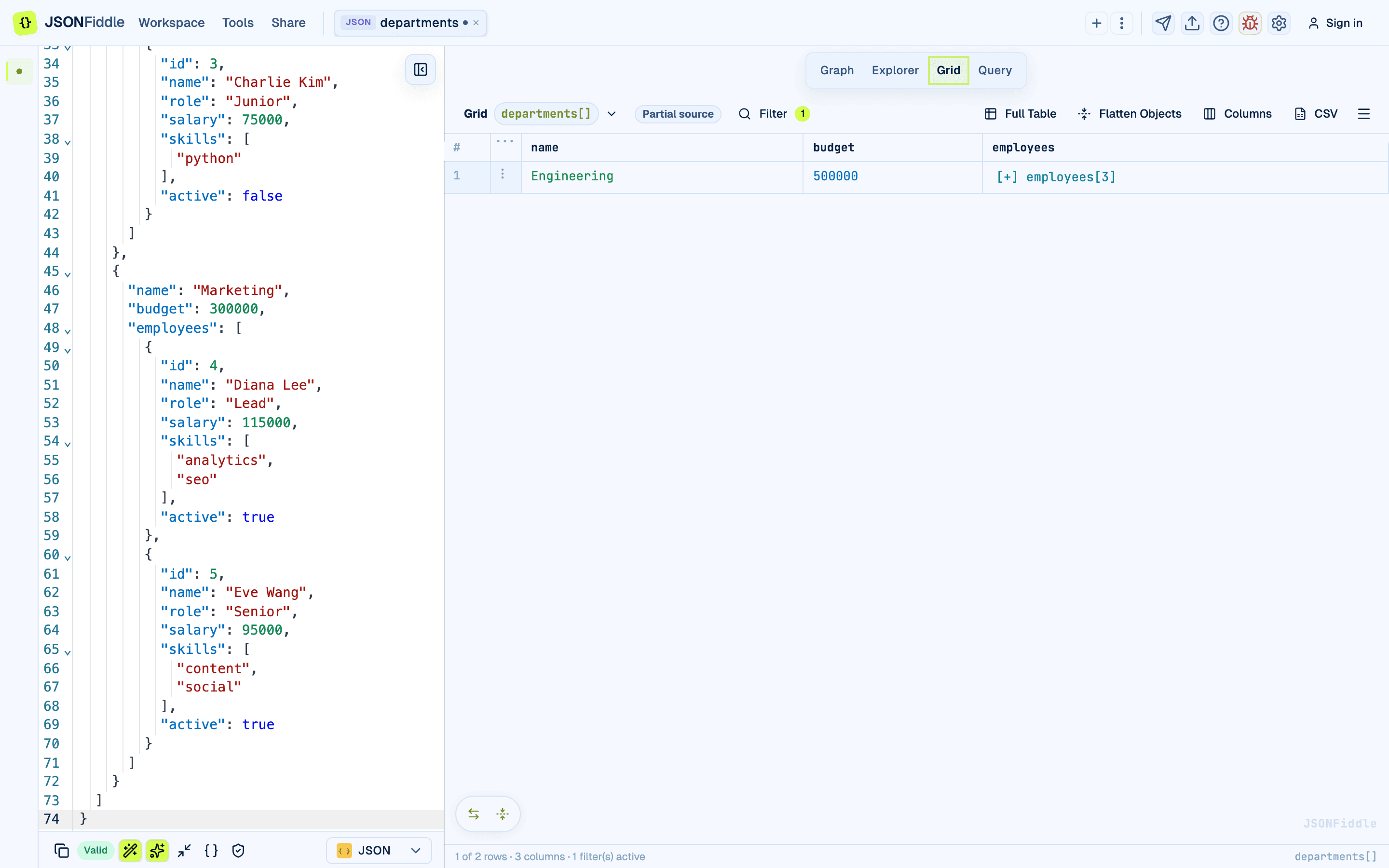Click the upload icon in header
Image resolution: width=1389 pixels, height=868 pixels.
pyautogui.click(x=1192, y=23)
